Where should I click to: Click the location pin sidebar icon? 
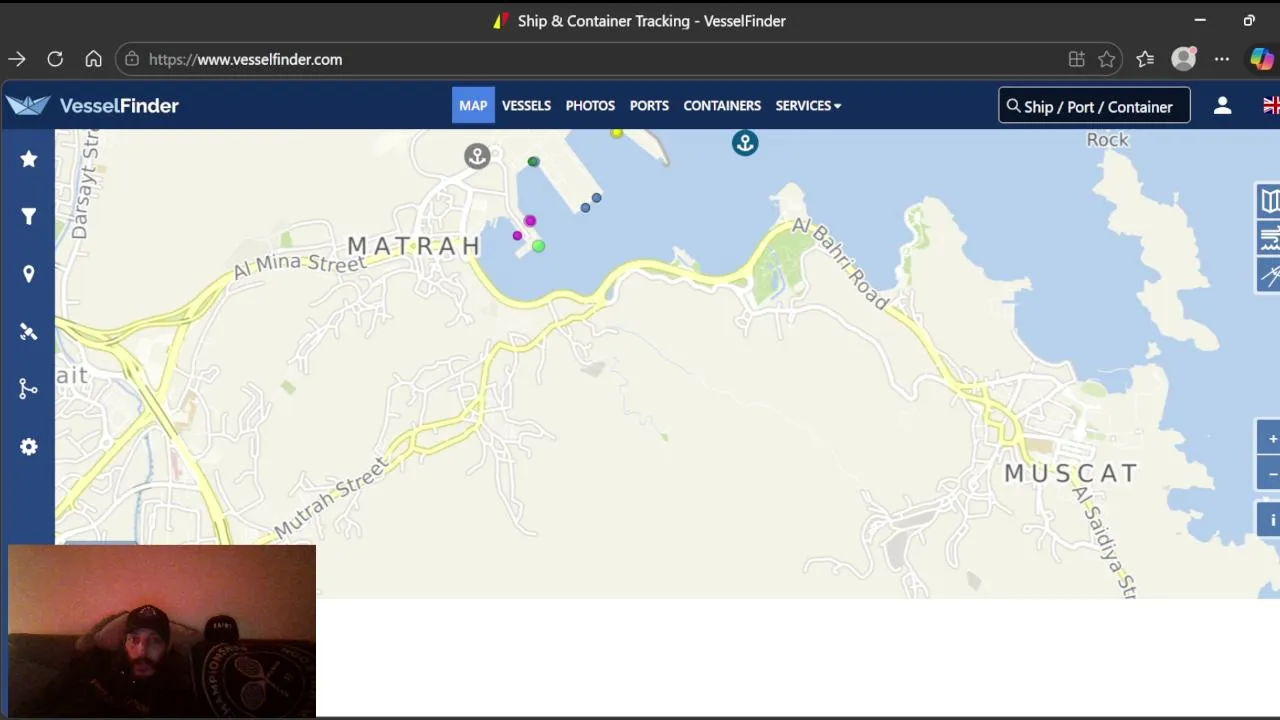point(29,274)
